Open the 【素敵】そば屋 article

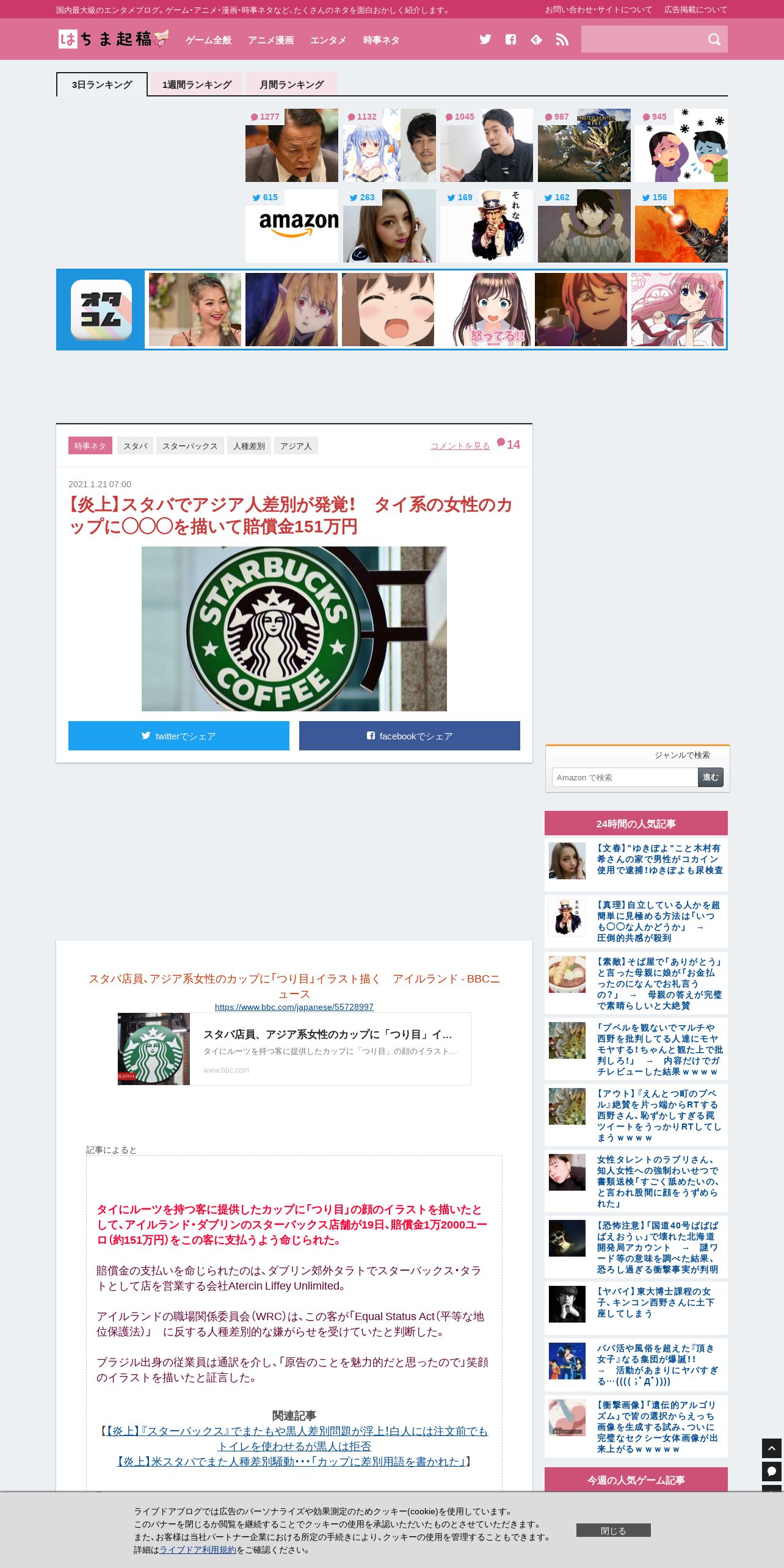(636, 983)
